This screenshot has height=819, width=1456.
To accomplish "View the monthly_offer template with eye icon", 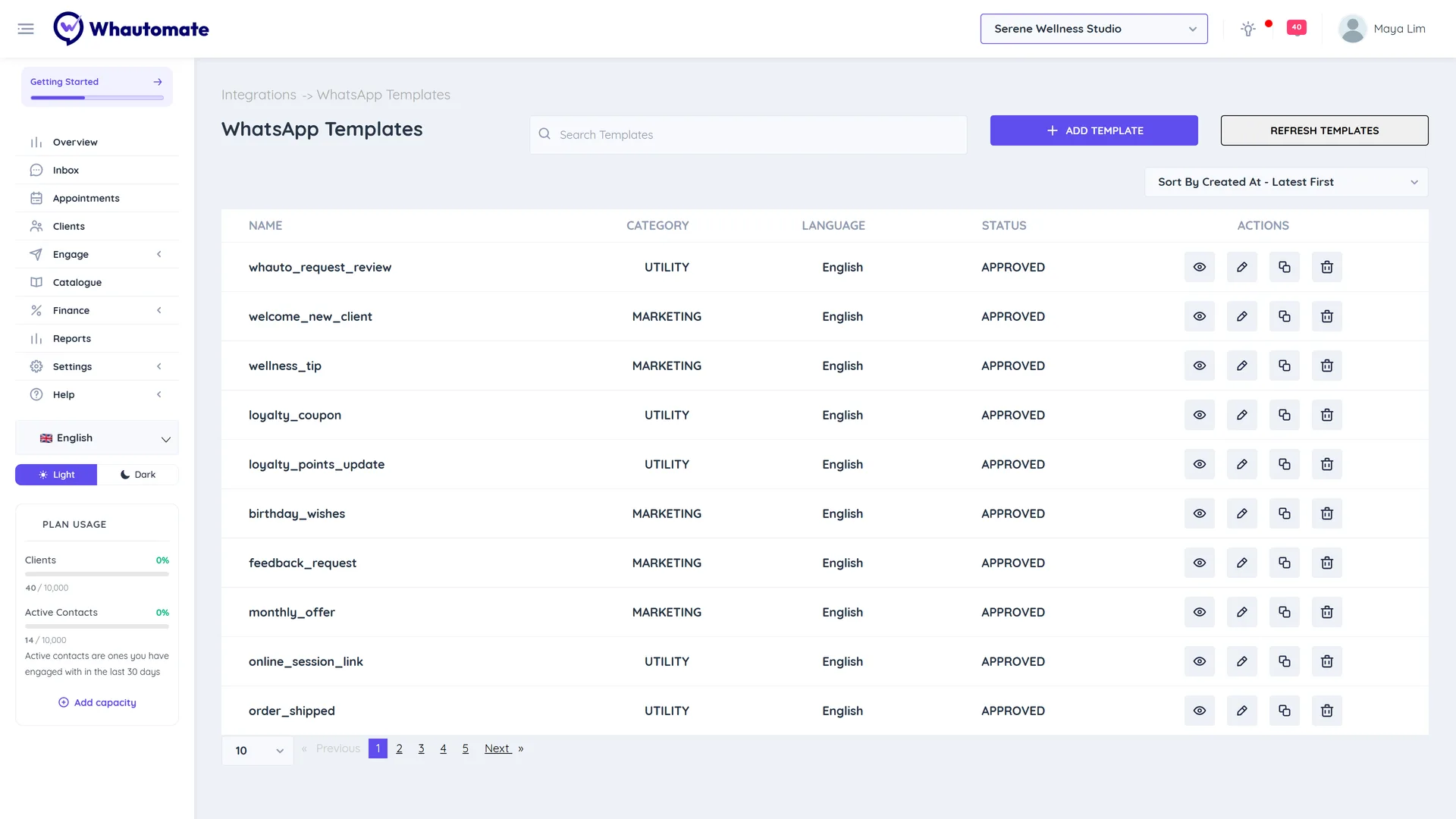I will click(x=1200, y=612).
